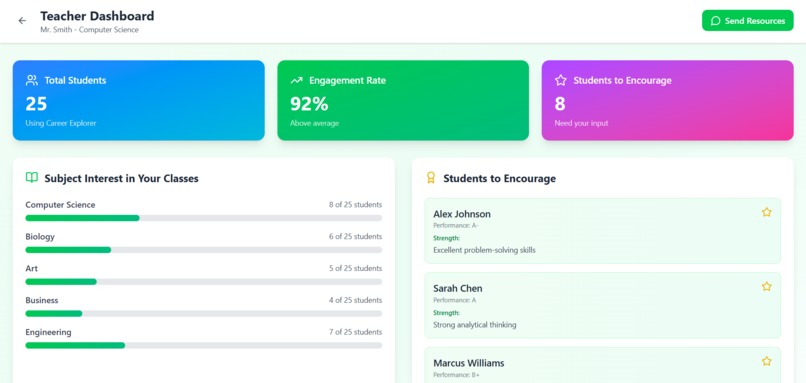The height and width of the screenshot is (383, 806).
Task: Open the Total Students card
Action: [x=139, y=100]
